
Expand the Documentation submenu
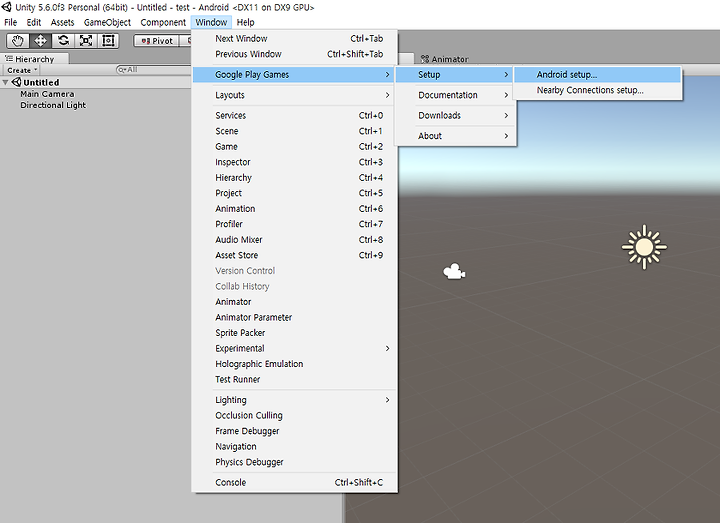pyautogui.click(x=455, y=95)
